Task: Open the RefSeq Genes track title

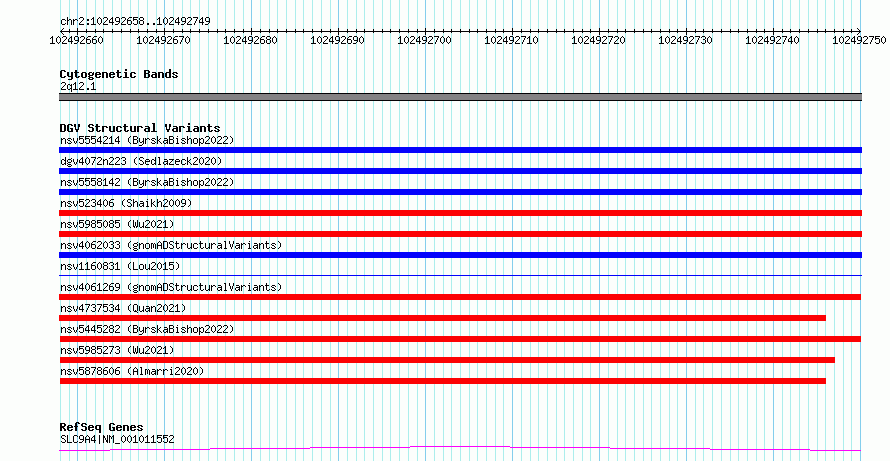Action: pyautogui.click(x=101, y=428)
